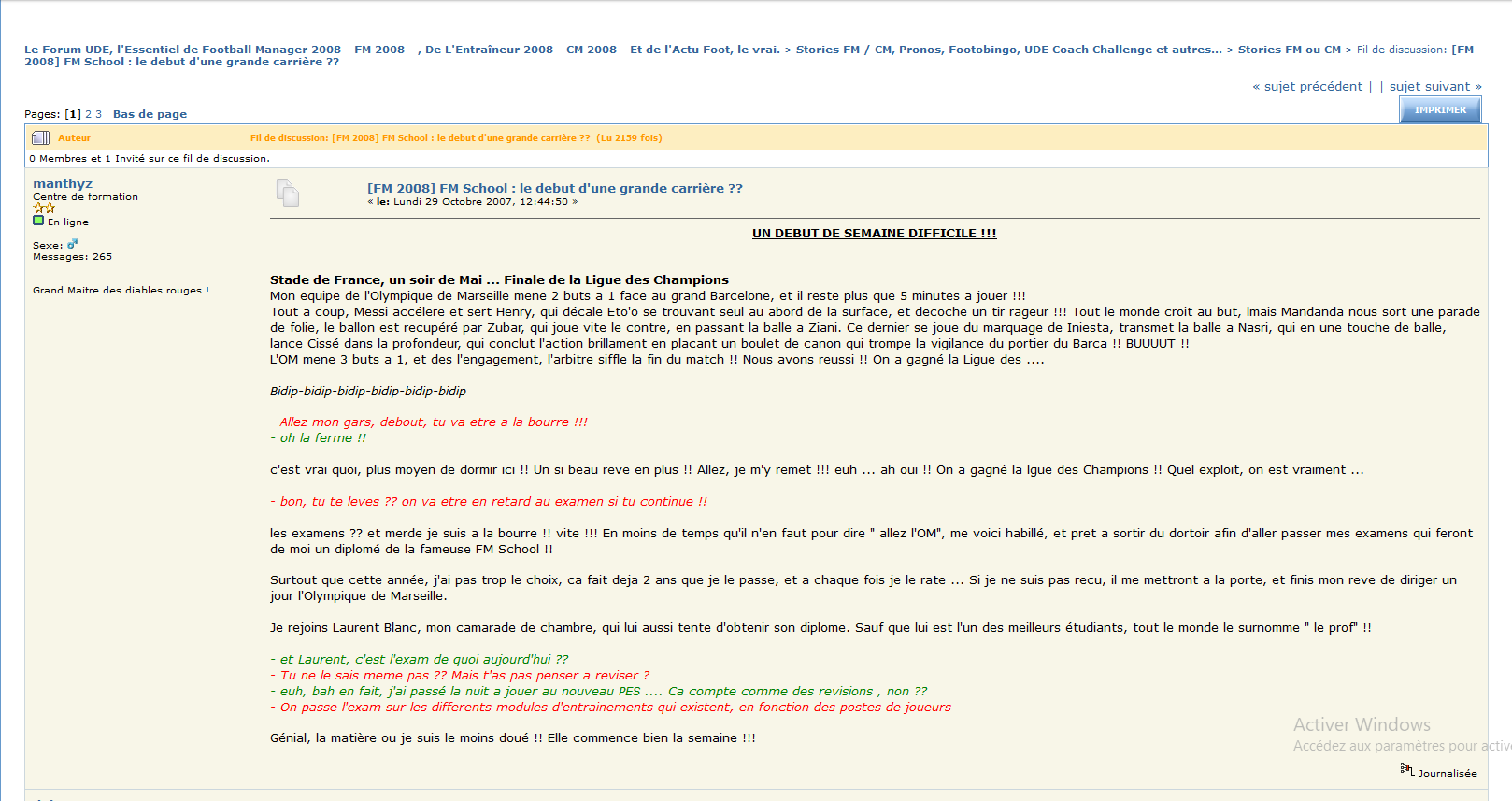The height and width of the screenshot is (801, 1512).
Task: Go to the previous topic (sujet précédent)
Action: click(x=1307, y=86)
